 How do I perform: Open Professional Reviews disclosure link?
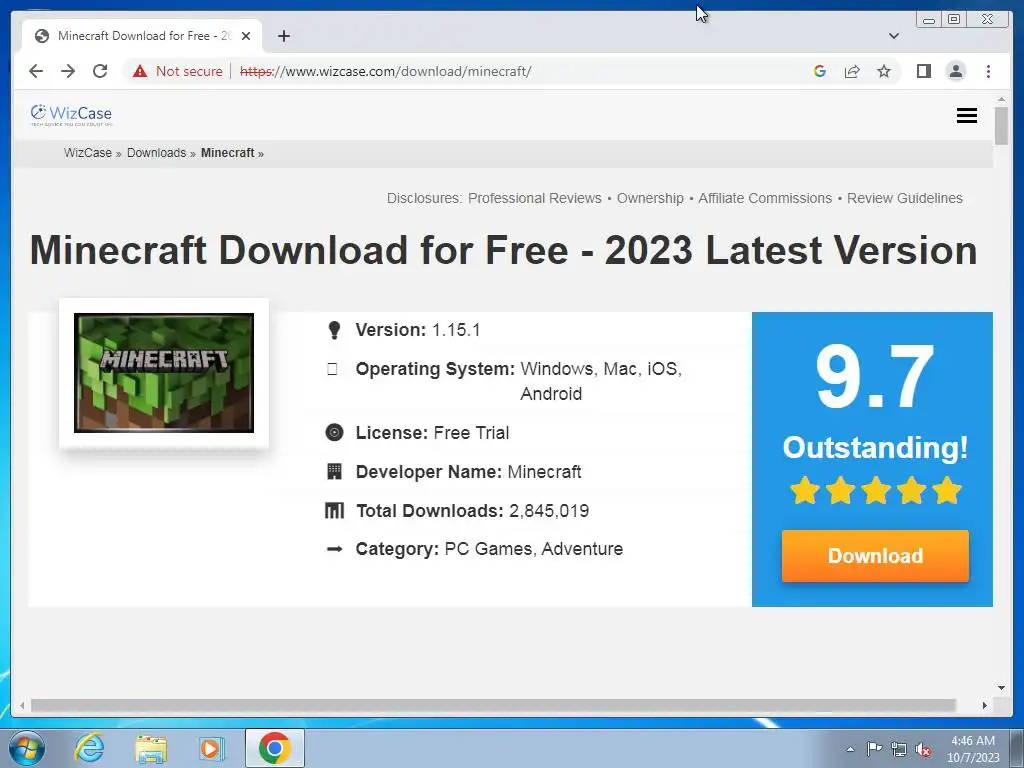pyautogui.click(x=534, y=198)
